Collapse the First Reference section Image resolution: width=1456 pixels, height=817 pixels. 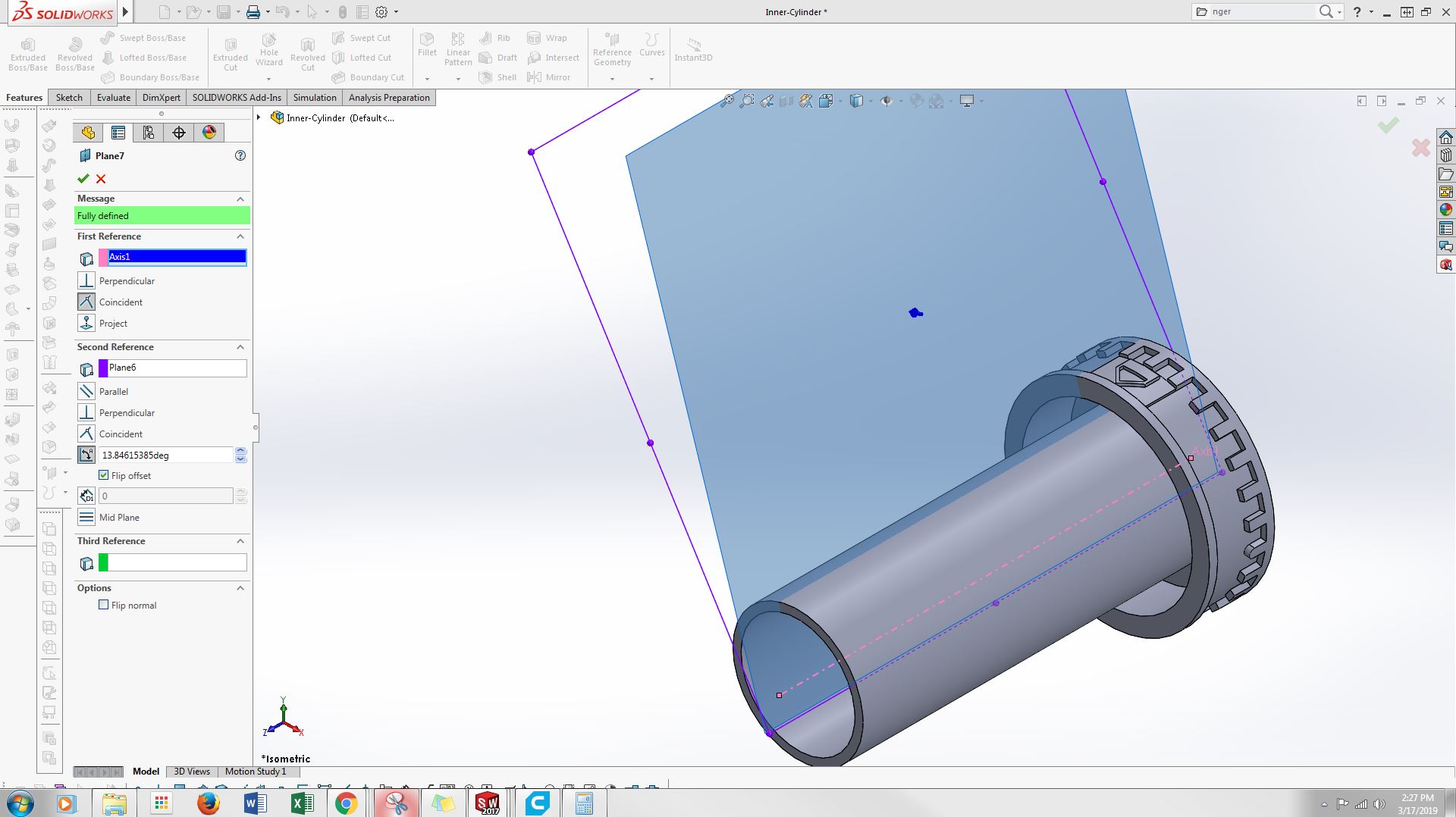coord(240,236)
